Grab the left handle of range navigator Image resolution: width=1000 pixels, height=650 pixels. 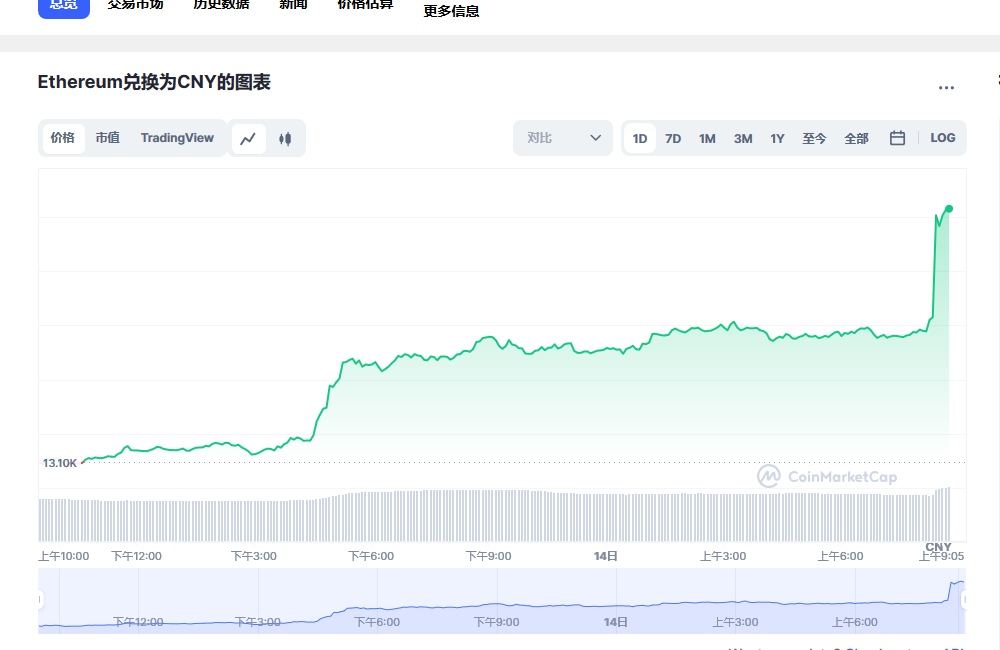pos(40,600)
